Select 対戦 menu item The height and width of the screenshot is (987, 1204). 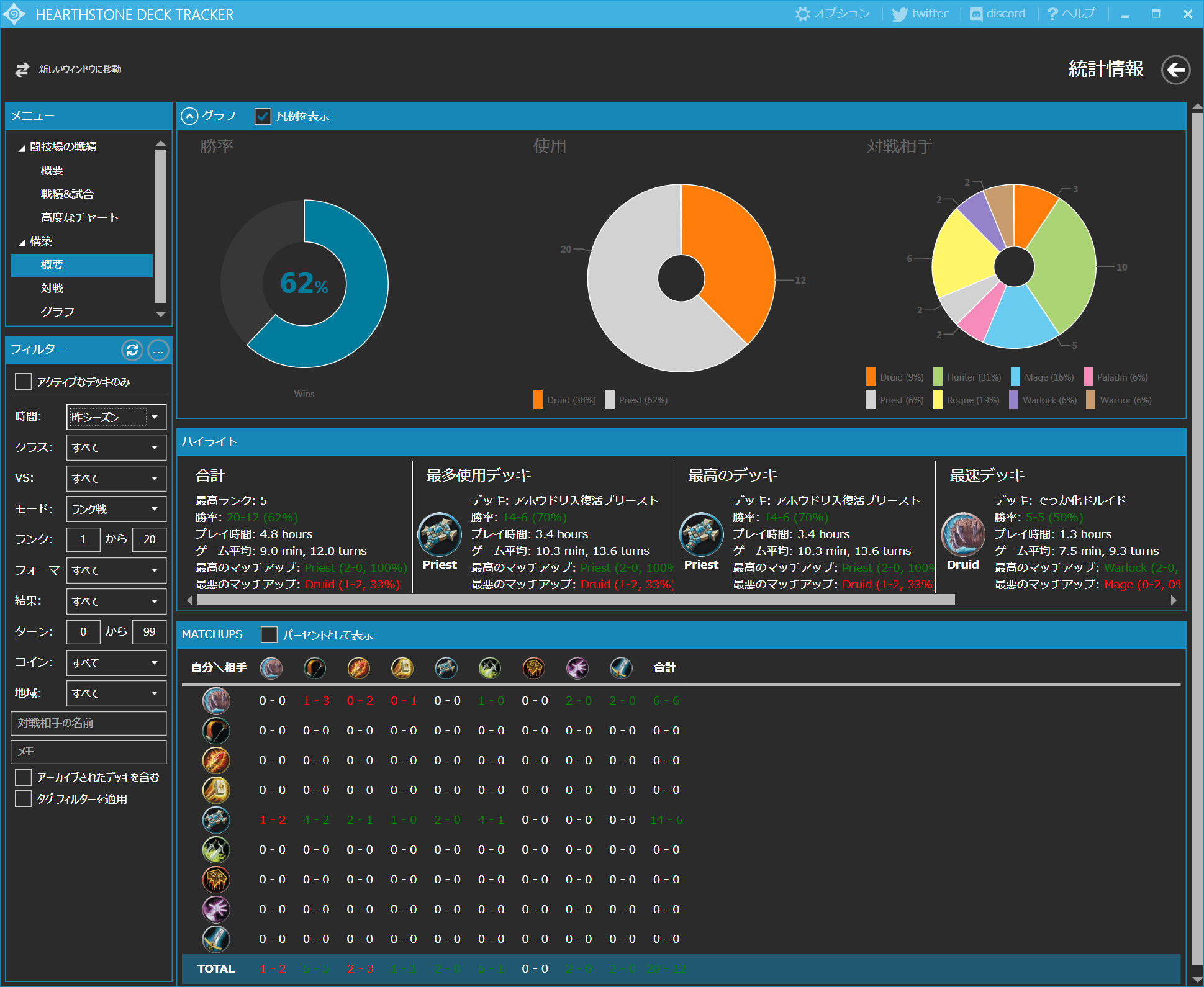(52, 288)
